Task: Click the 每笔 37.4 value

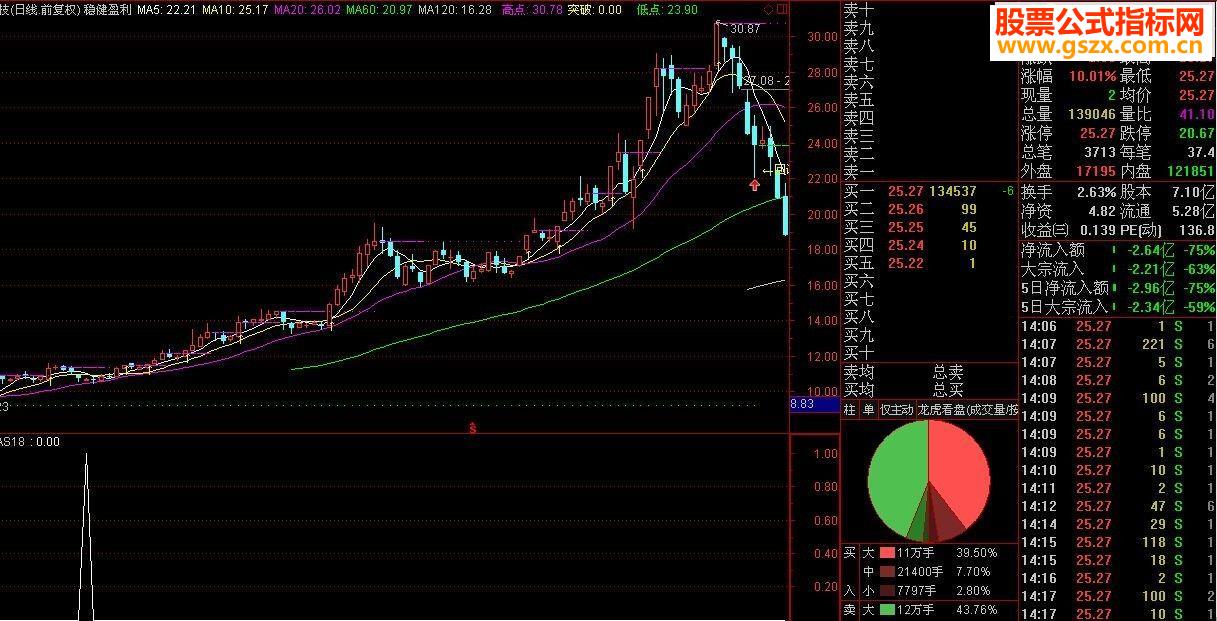Action: [1199, 153]
